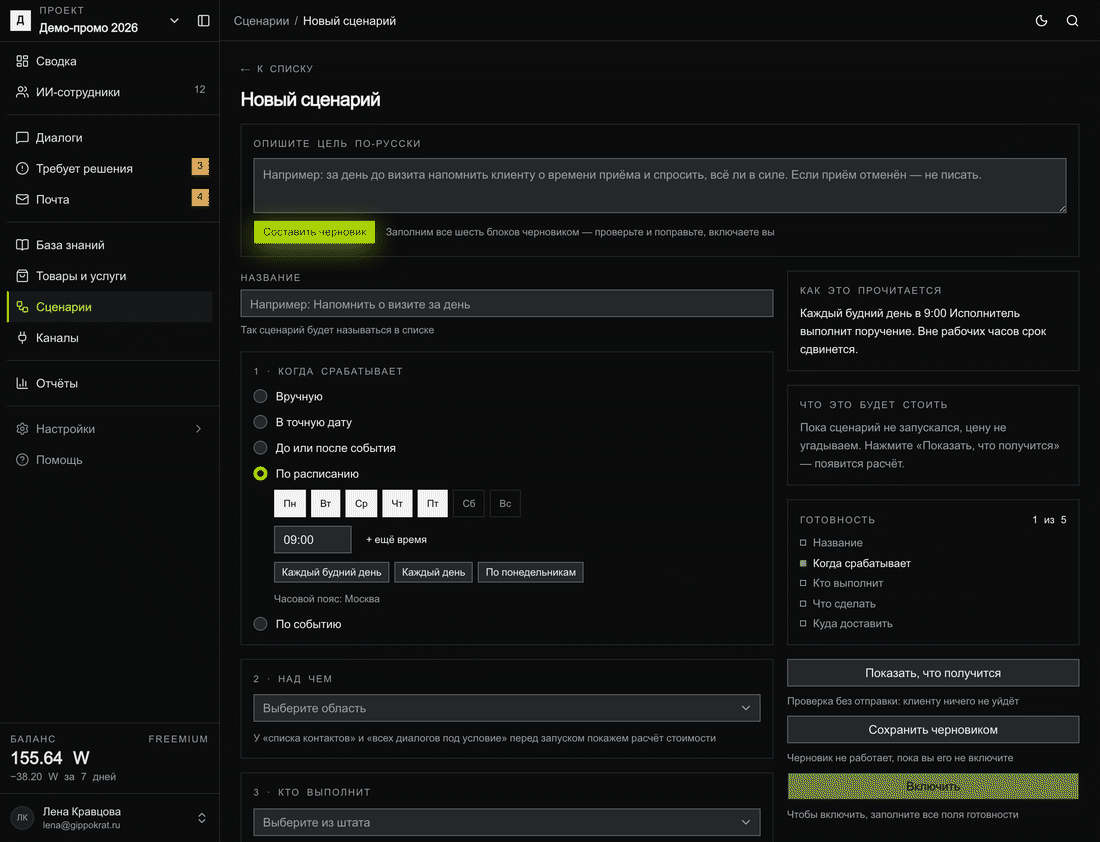1100x842 pixels.
Task: Click the Составить черновик button
Action: click(x=314, y=232)
